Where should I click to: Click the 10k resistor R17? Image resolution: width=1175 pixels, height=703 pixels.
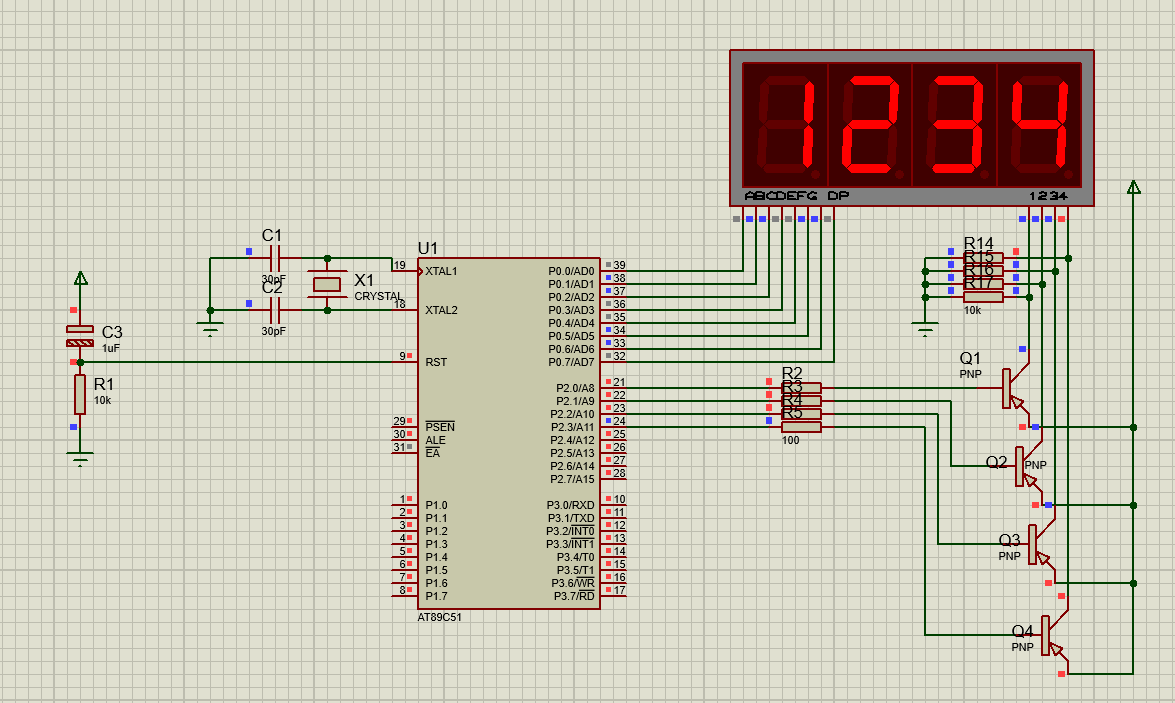coord(983,297)
